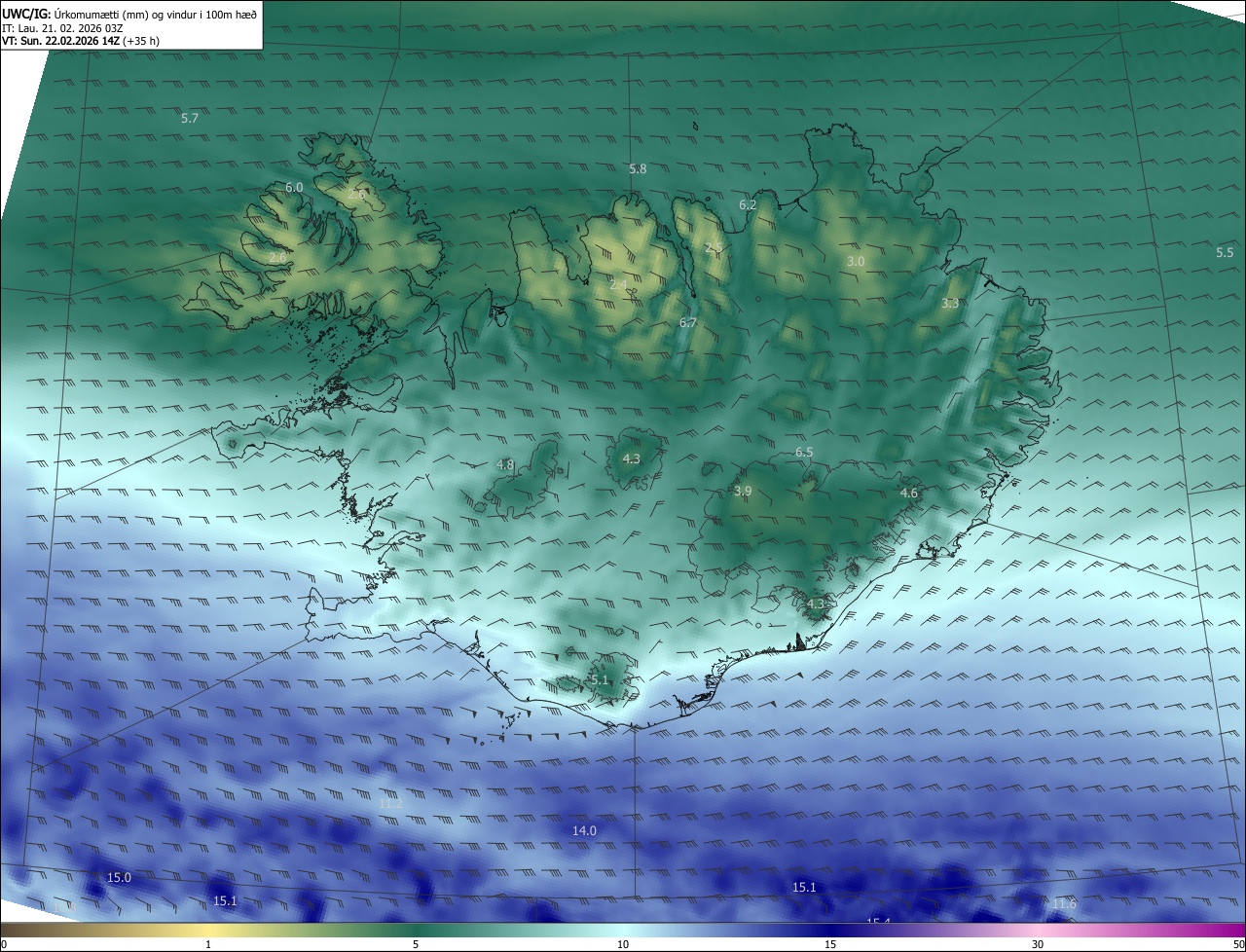Click the 6.5 value label on the map
Viewport: 1246px width, 952px height.
coord(804,452)
